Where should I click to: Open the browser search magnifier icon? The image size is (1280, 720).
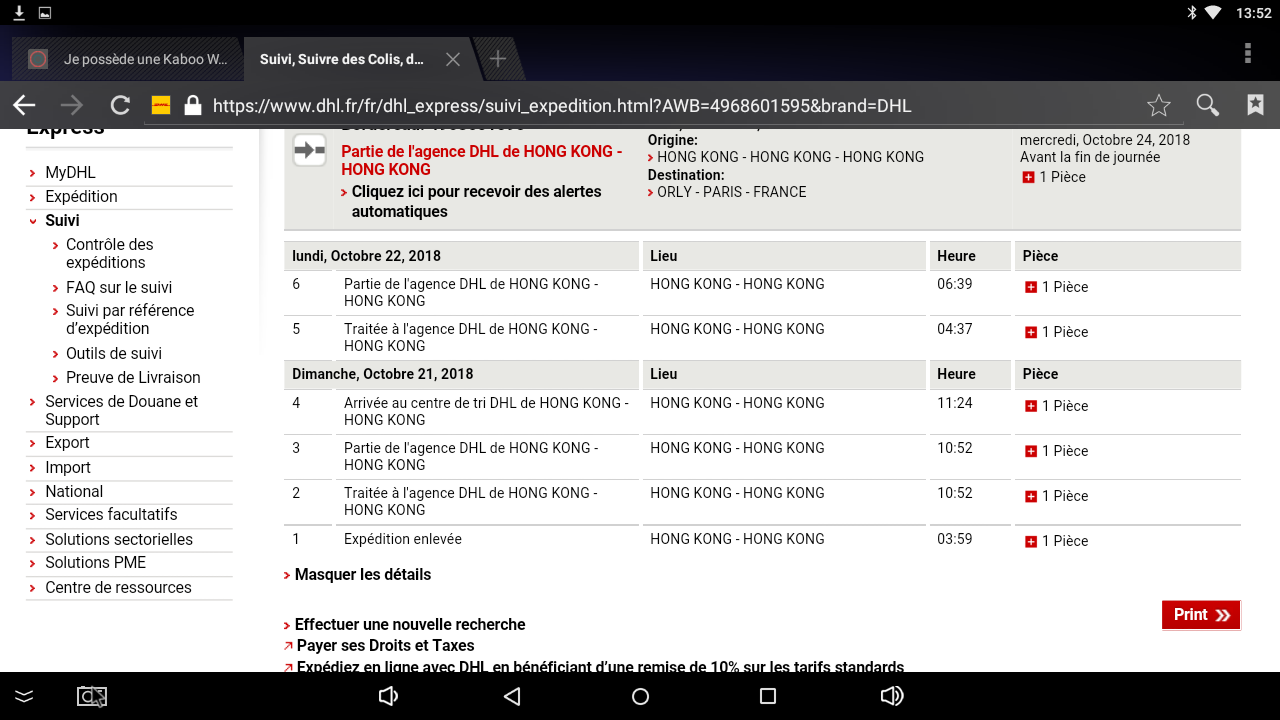pyautogui.click(x=1207, y=105)
